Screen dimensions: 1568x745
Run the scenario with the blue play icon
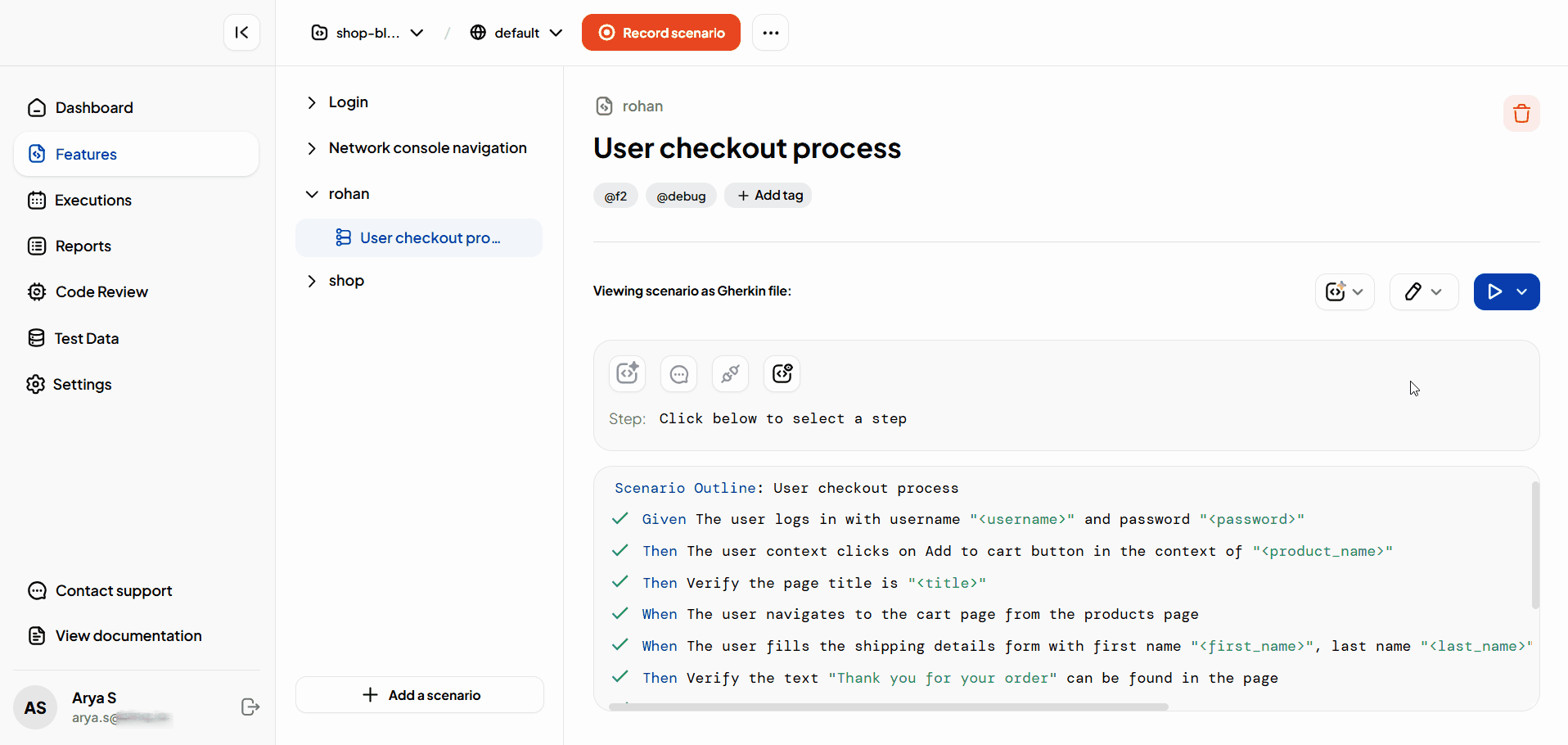[x=1497, y=291]
